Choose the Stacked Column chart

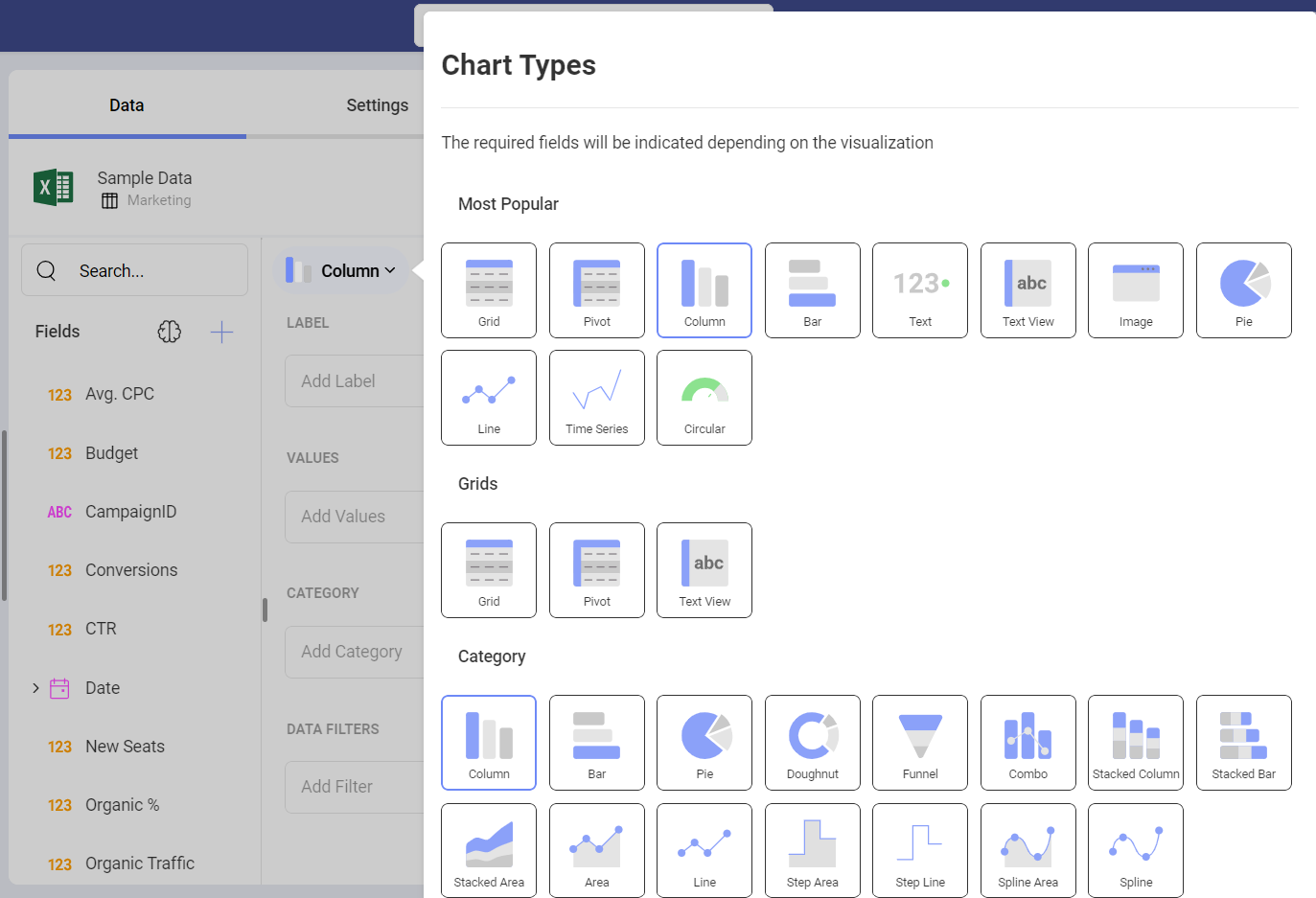pos(1136,743)
